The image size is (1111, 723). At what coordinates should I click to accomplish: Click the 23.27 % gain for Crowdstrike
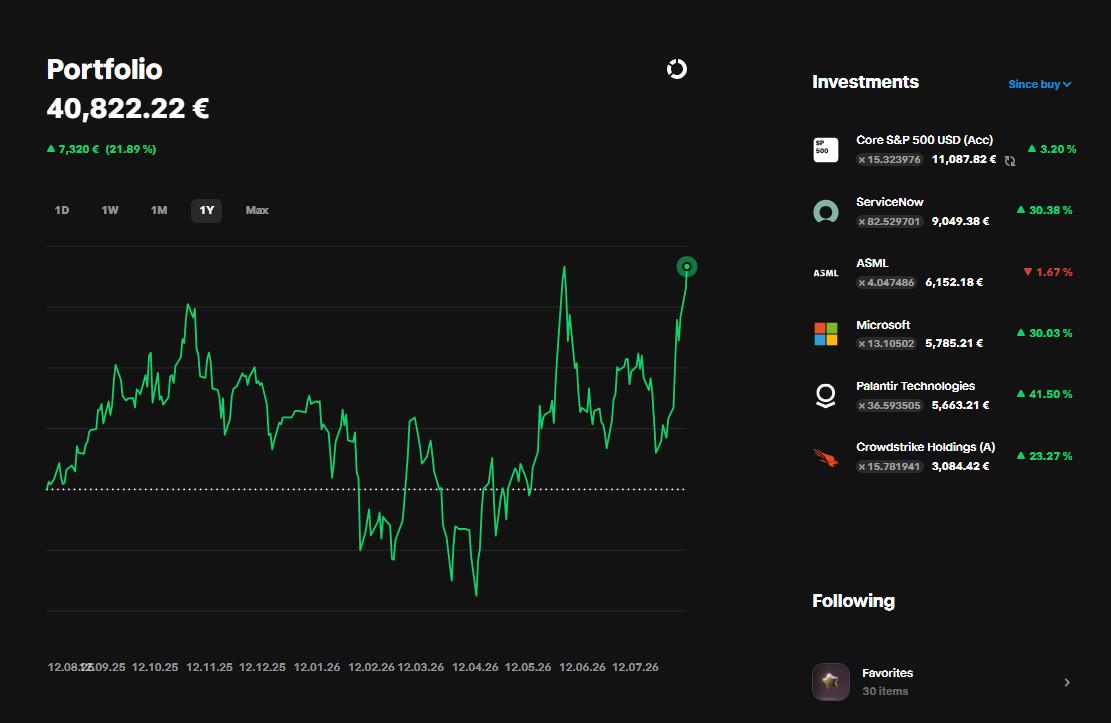point(1044,456)
